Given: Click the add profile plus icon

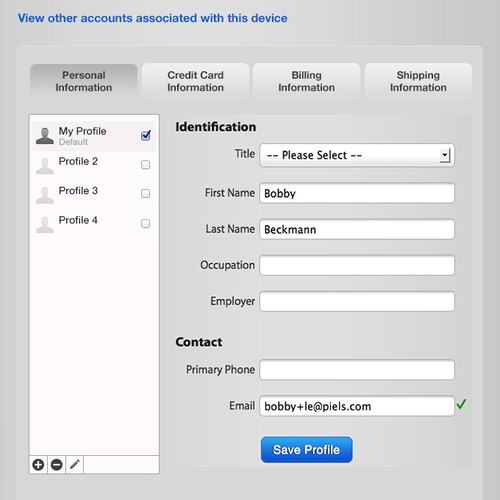Looking at the screenshot, I should click(x=38, y=464).
